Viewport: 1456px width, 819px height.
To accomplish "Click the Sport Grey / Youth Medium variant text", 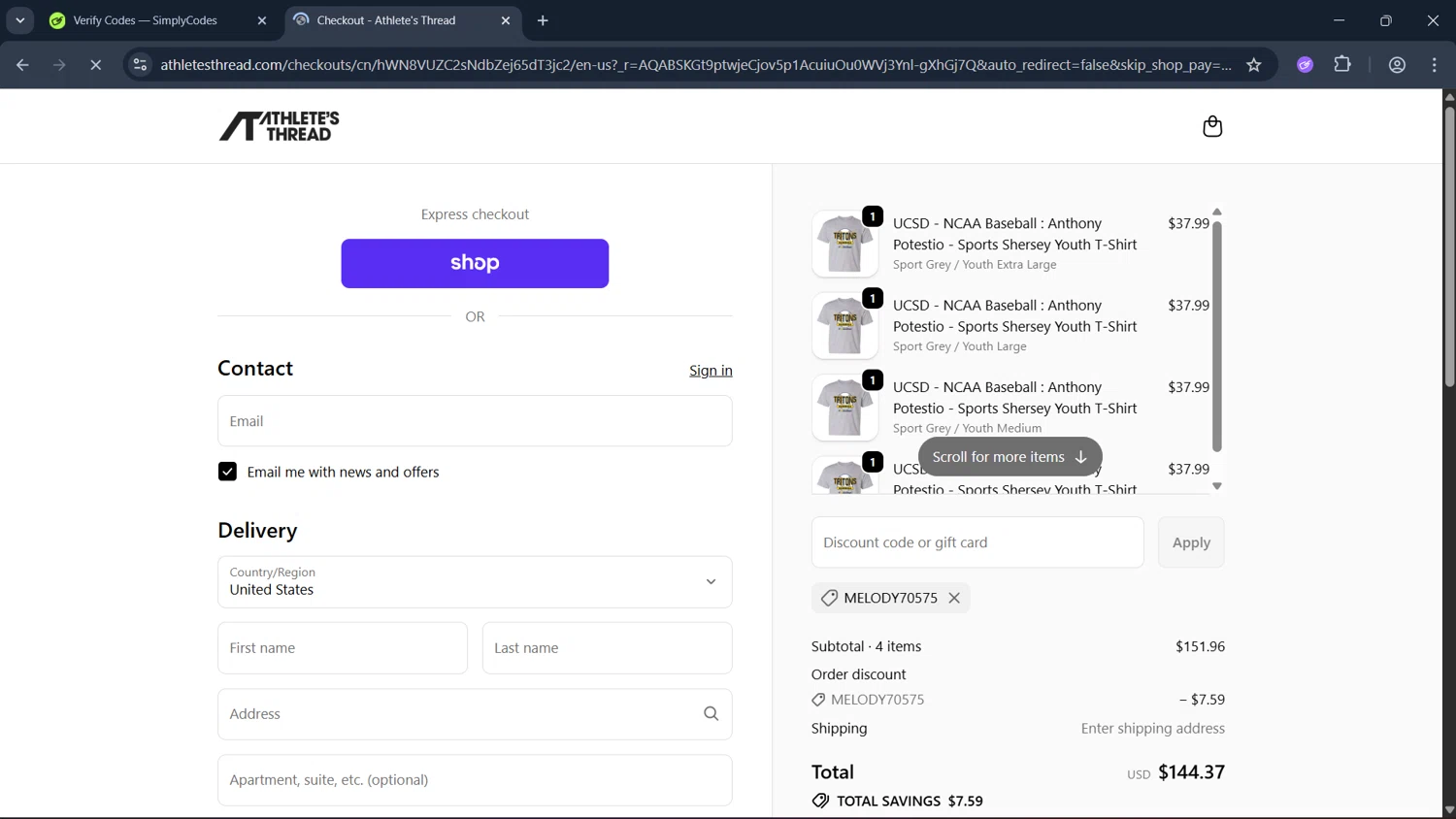I will [x=967, y=428].
